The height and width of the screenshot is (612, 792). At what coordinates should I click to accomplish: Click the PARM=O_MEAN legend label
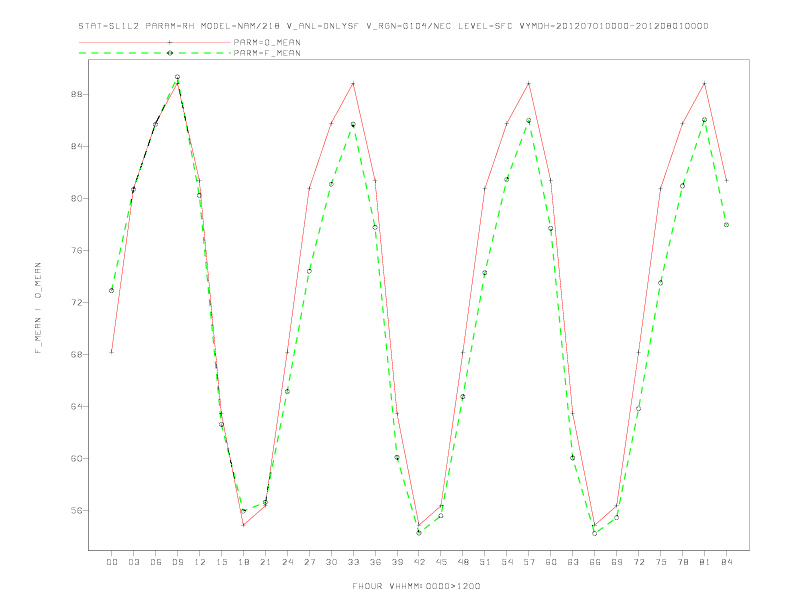(267, 42)
